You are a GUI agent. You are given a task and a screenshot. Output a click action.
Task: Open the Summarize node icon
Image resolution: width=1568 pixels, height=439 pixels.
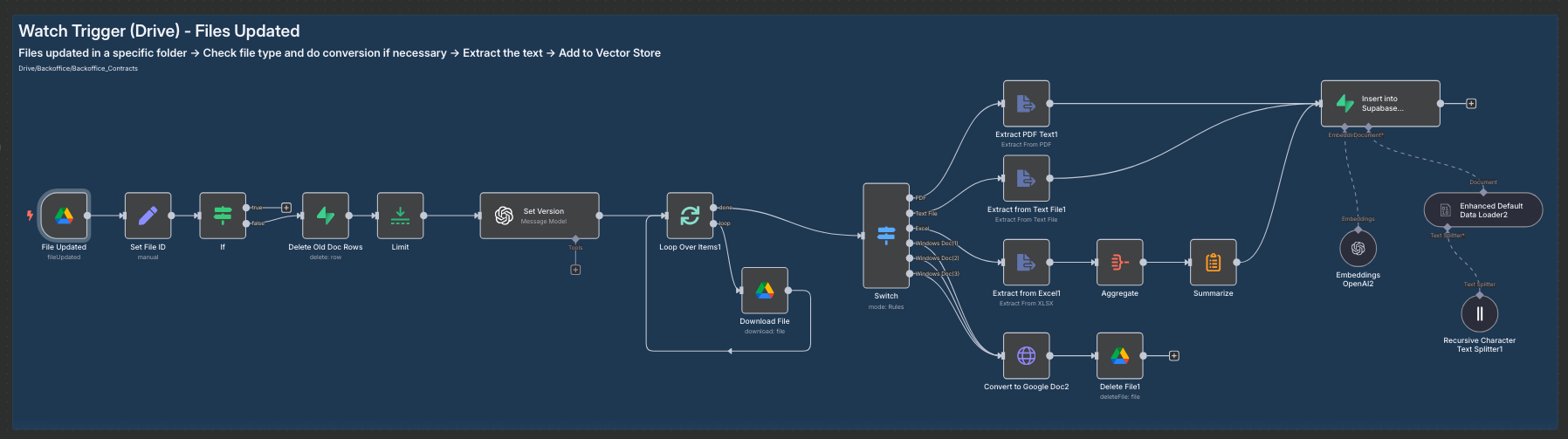pyautogui.click(x=1214, y=262)
